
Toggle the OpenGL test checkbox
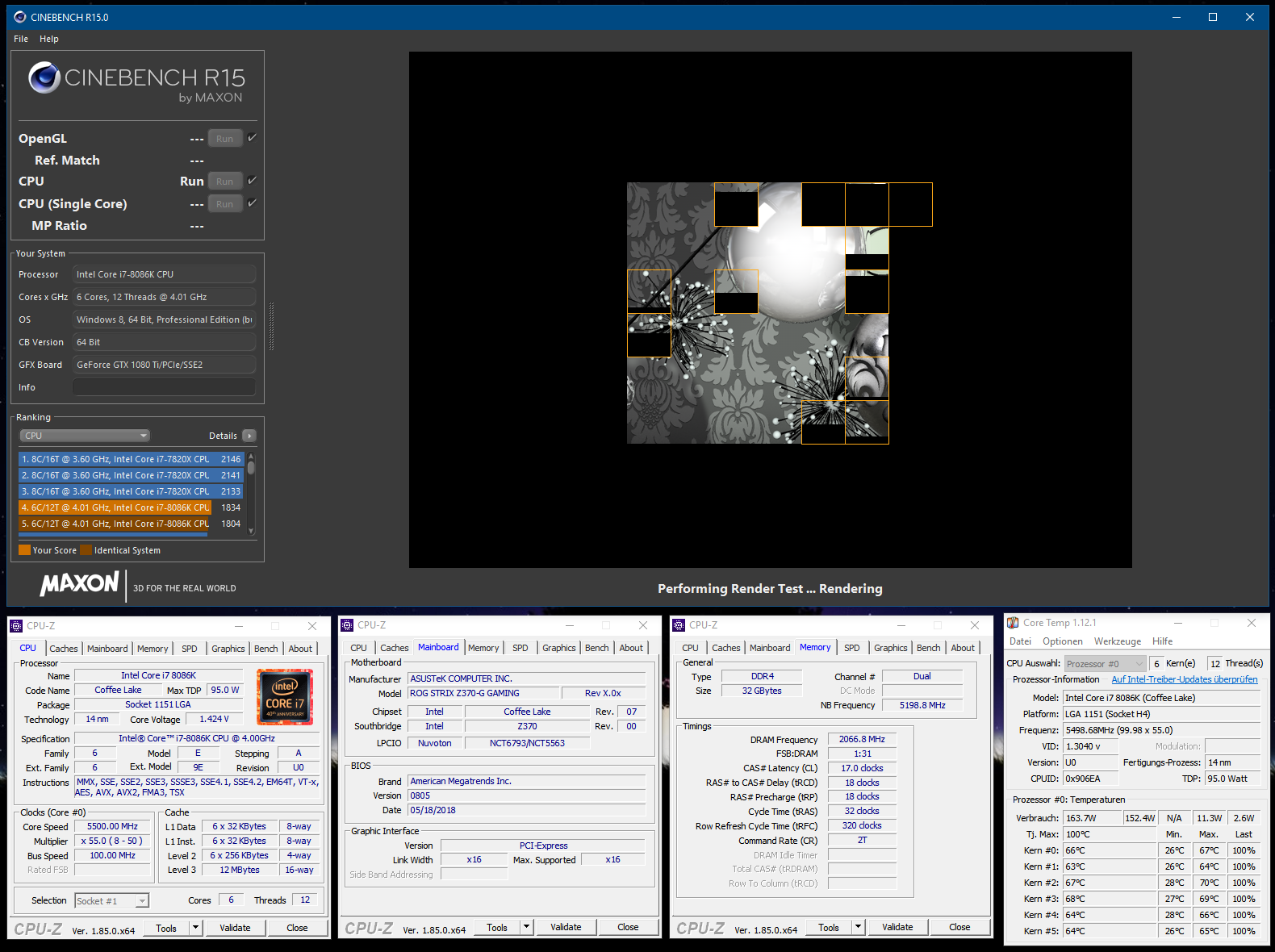pos(253,138)
